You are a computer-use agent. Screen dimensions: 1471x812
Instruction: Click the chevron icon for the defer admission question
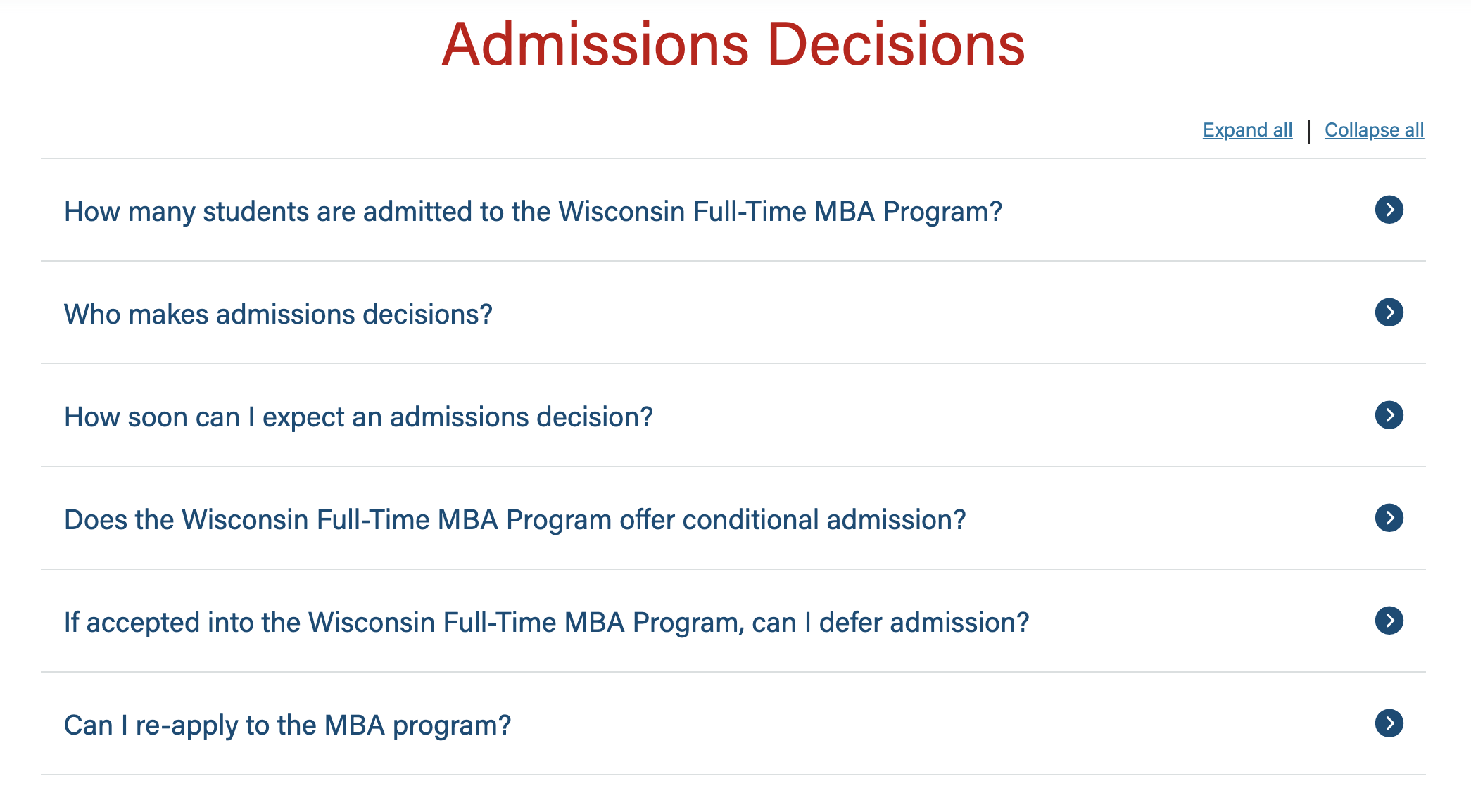tap(1389, 621)
